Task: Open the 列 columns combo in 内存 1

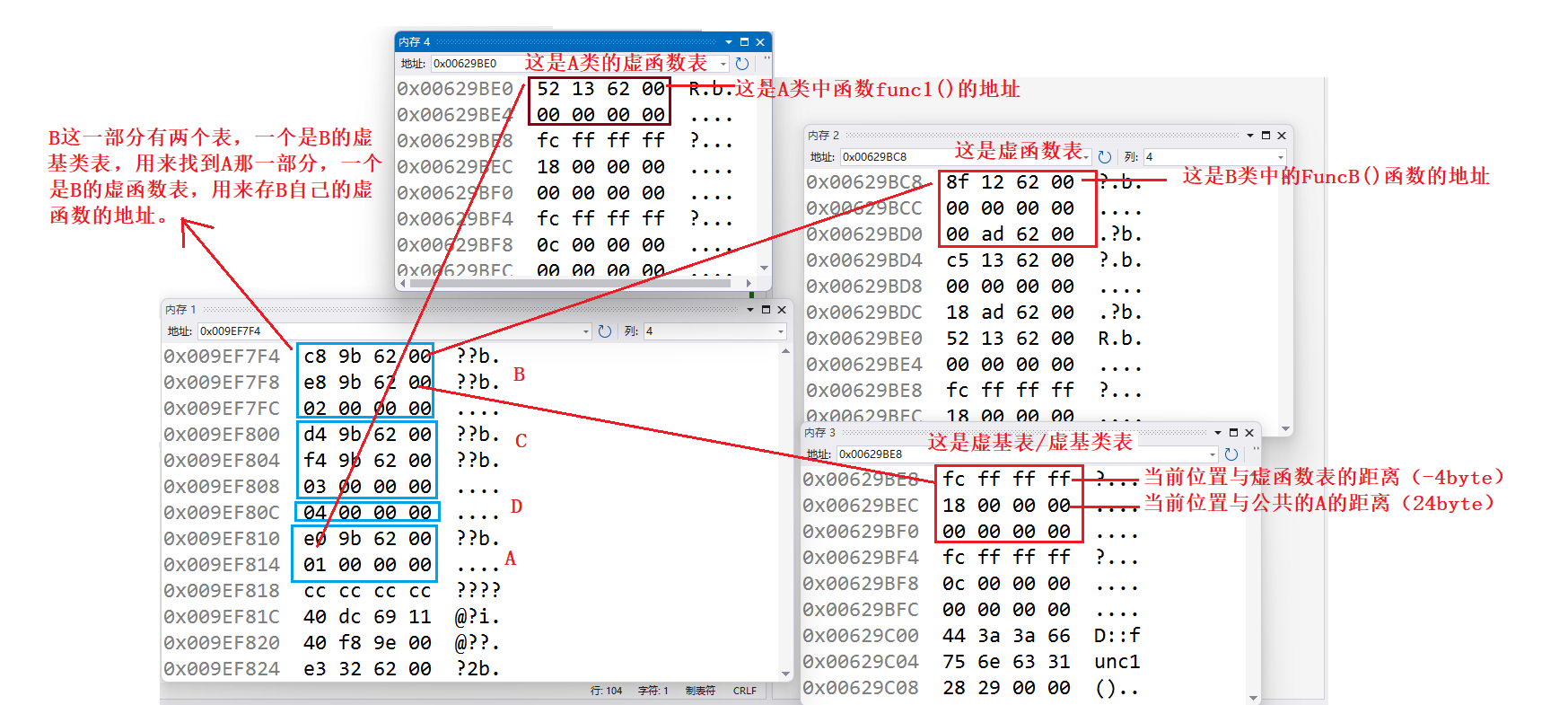Action: click(714, 331)
